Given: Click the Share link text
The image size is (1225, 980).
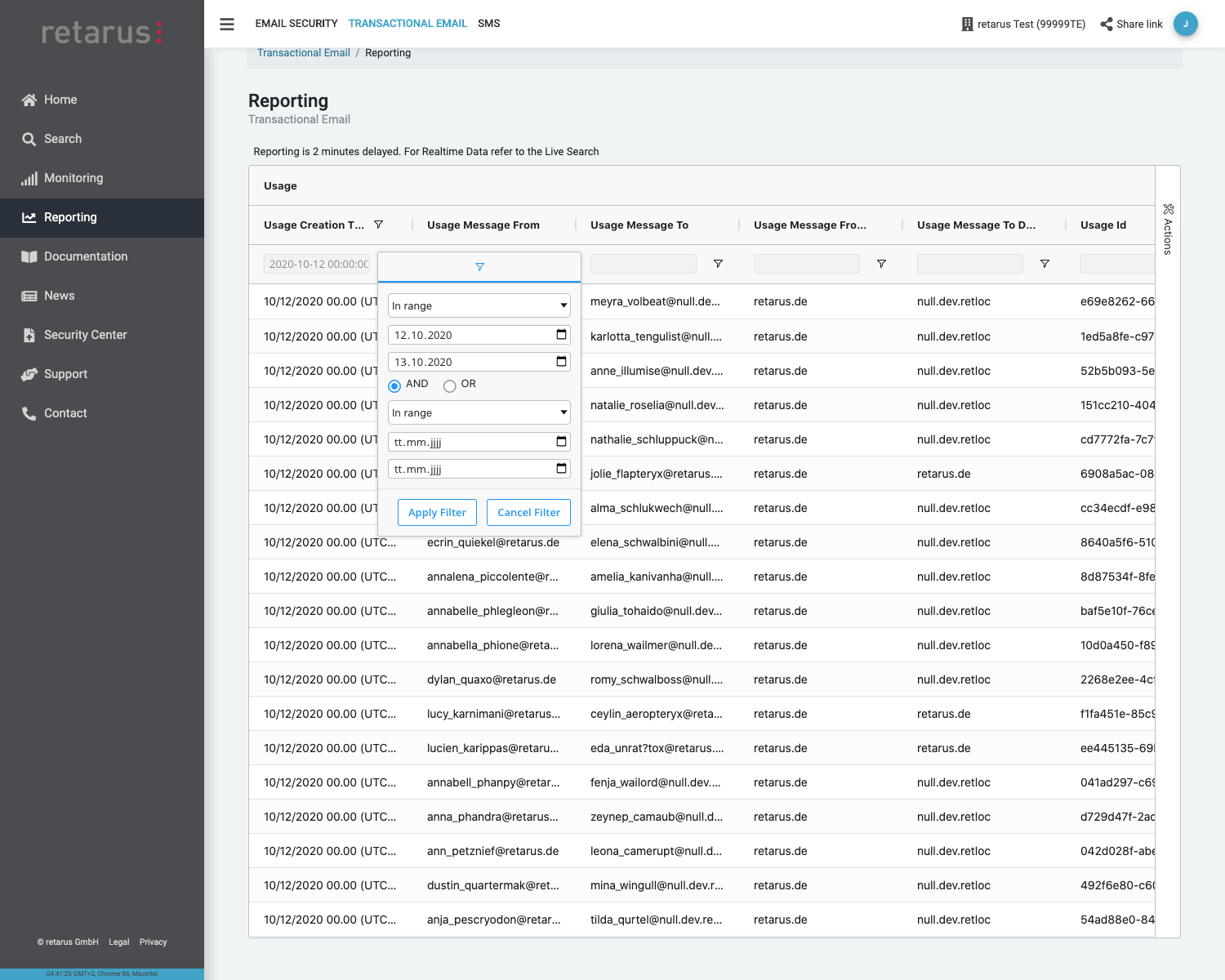Looking at the screenshot, I should click(x=1139, y=24).
